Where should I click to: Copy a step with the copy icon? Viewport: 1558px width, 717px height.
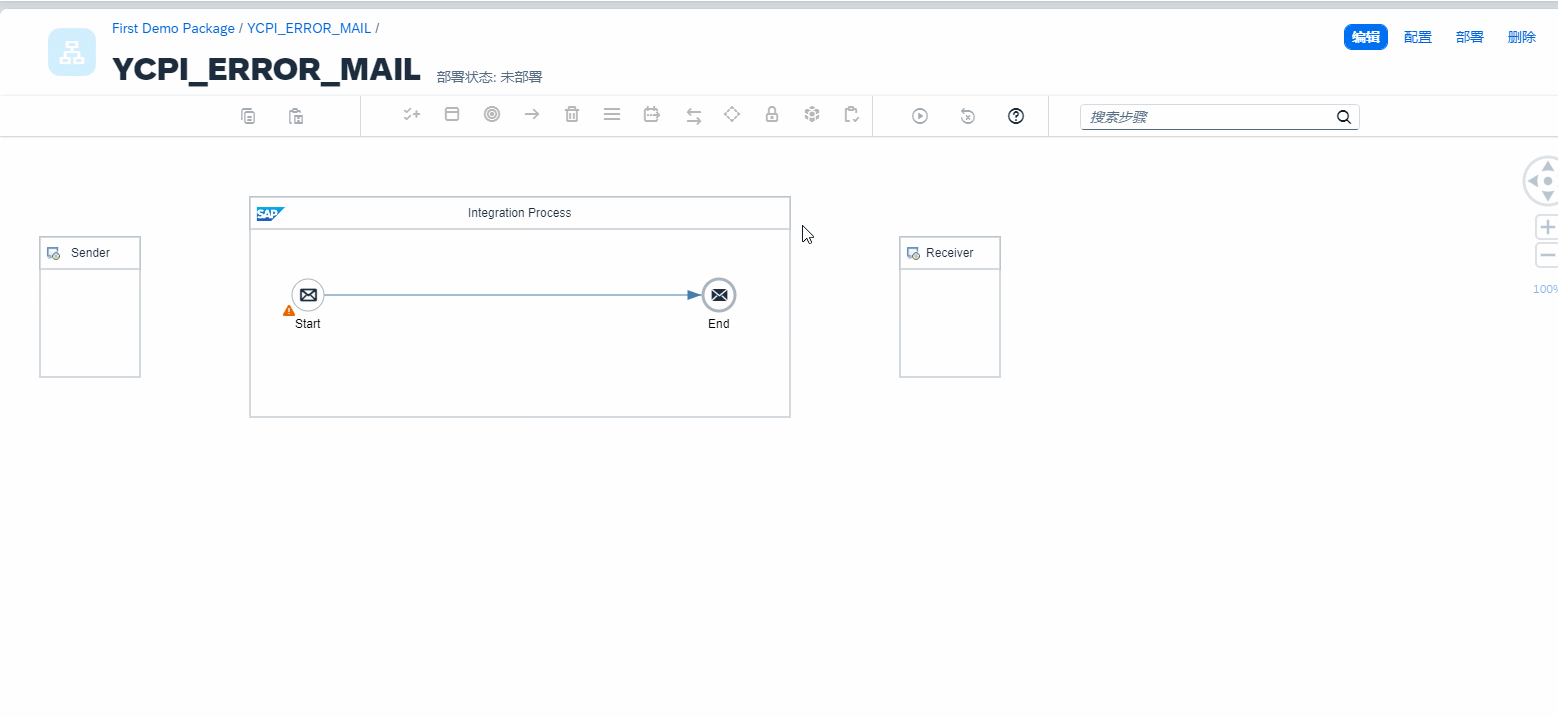pyautogui.click(x=248, y=116)
